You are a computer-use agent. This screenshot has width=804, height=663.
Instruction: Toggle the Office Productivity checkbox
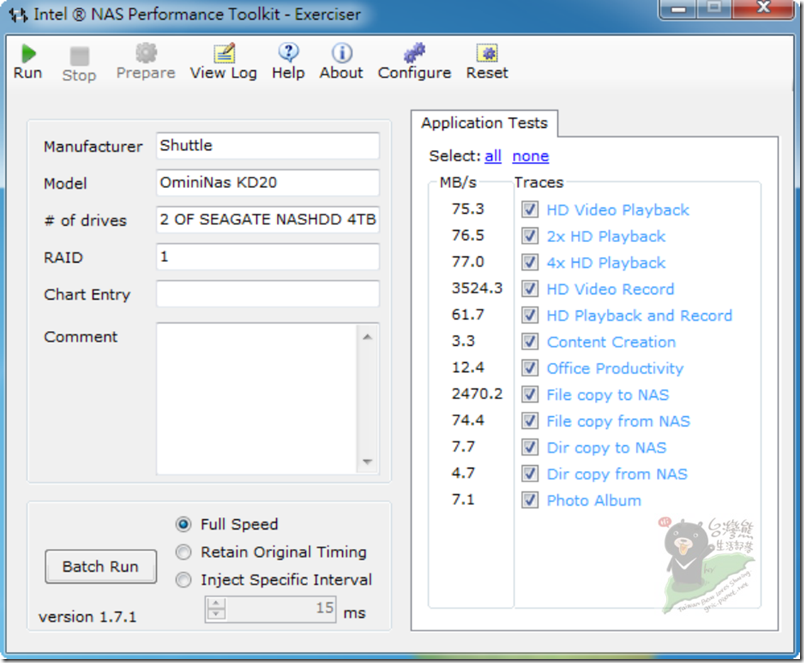click(530, 368)
